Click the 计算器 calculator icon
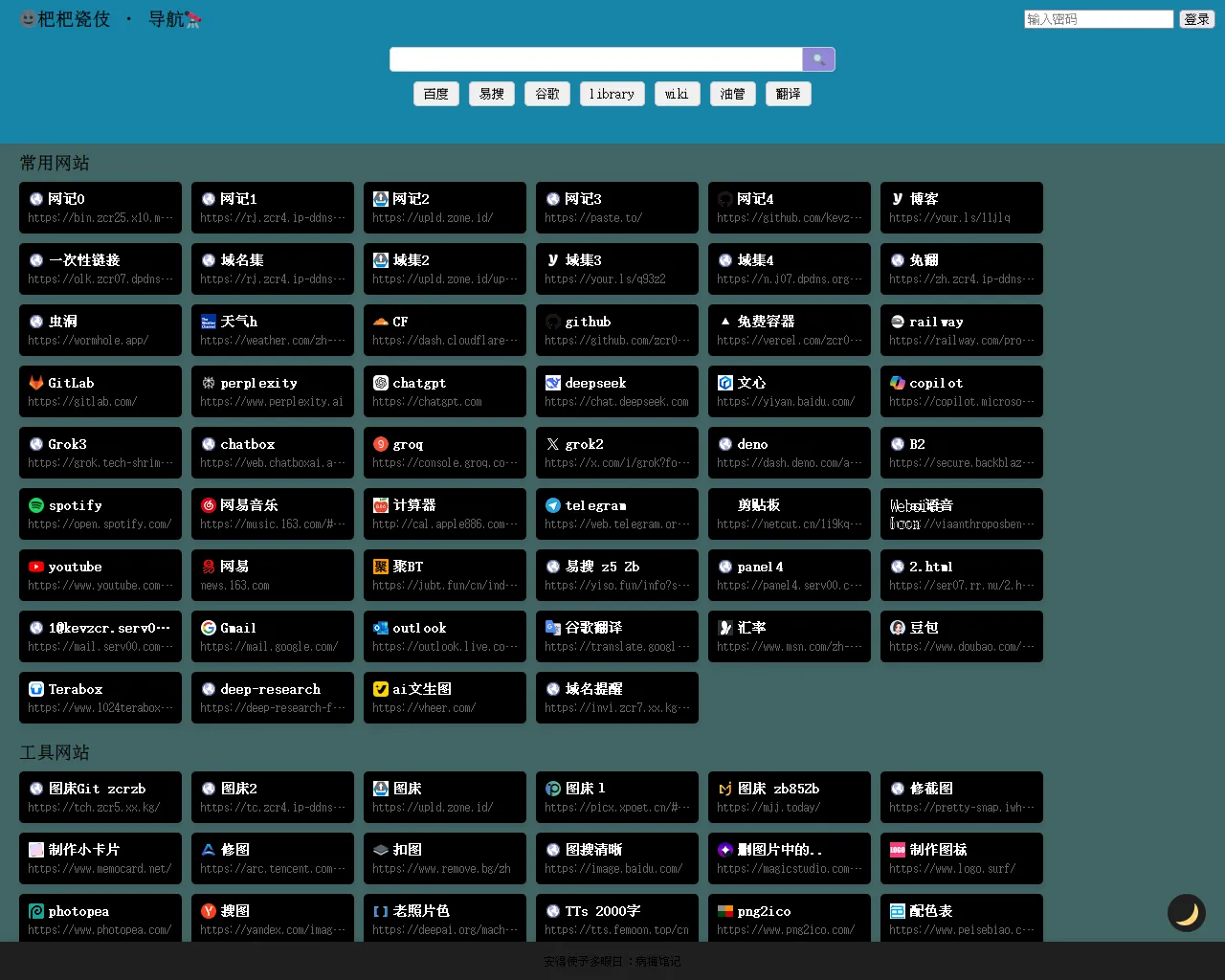This screenshot has height=980, width=1225. tap(381, 505)
